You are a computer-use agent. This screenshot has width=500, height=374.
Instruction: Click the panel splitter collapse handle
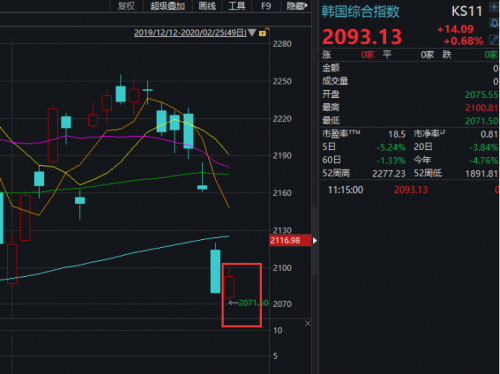[315, 240]
